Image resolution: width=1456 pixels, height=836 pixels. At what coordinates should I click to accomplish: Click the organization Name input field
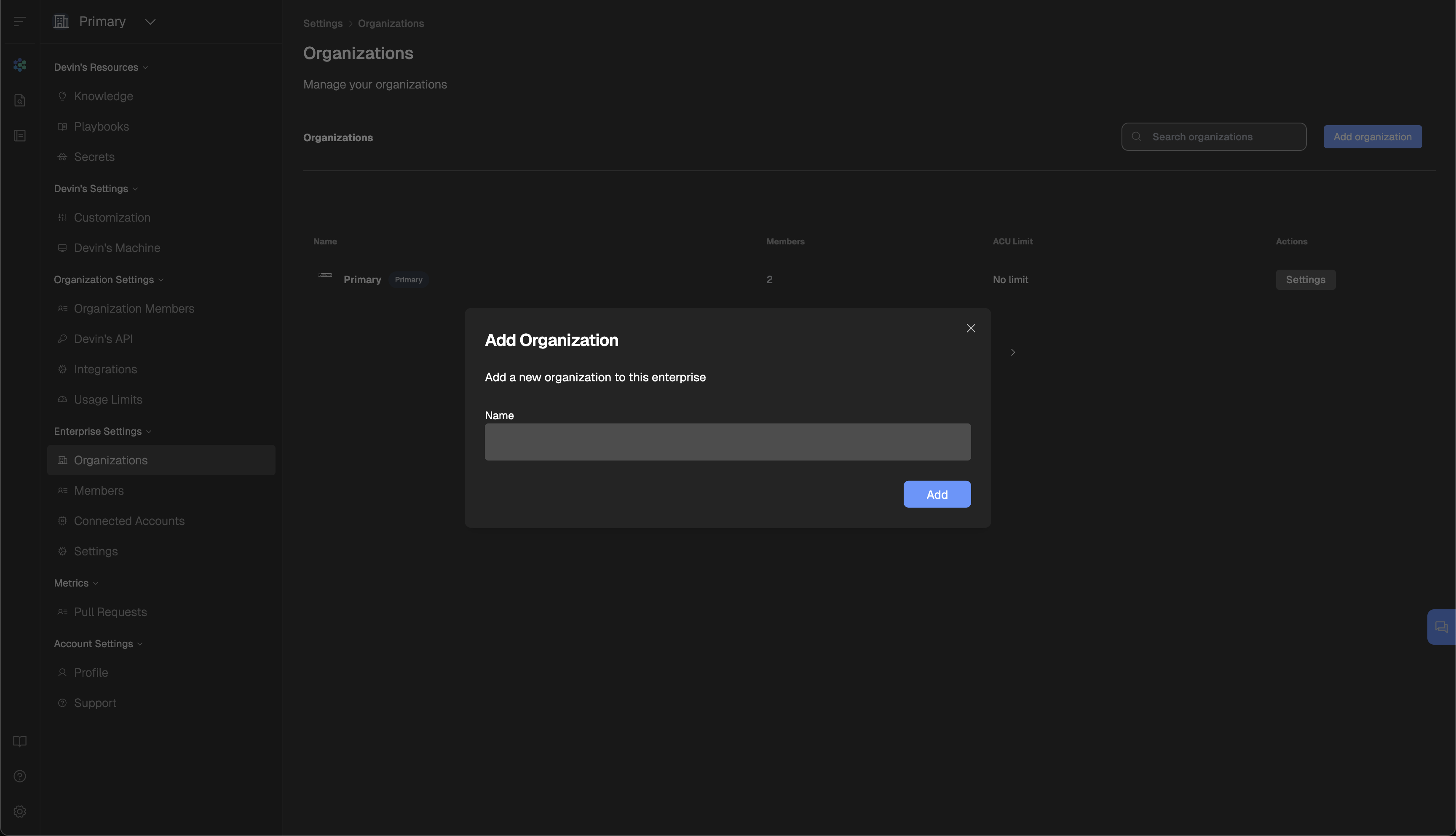point(727,442)
